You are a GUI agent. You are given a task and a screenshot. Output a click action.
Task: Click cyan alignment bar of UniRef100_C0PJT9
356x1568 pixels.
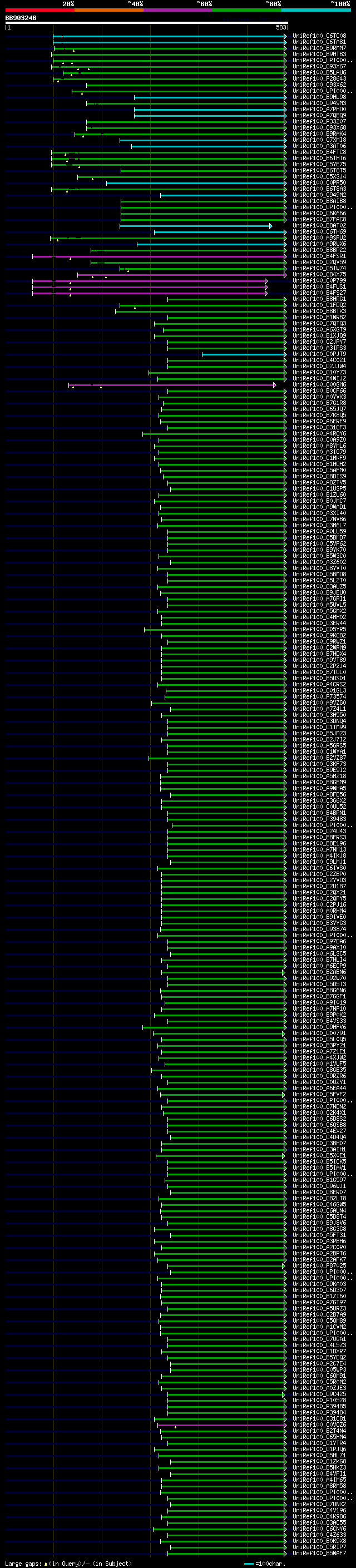tap(244, 354)
